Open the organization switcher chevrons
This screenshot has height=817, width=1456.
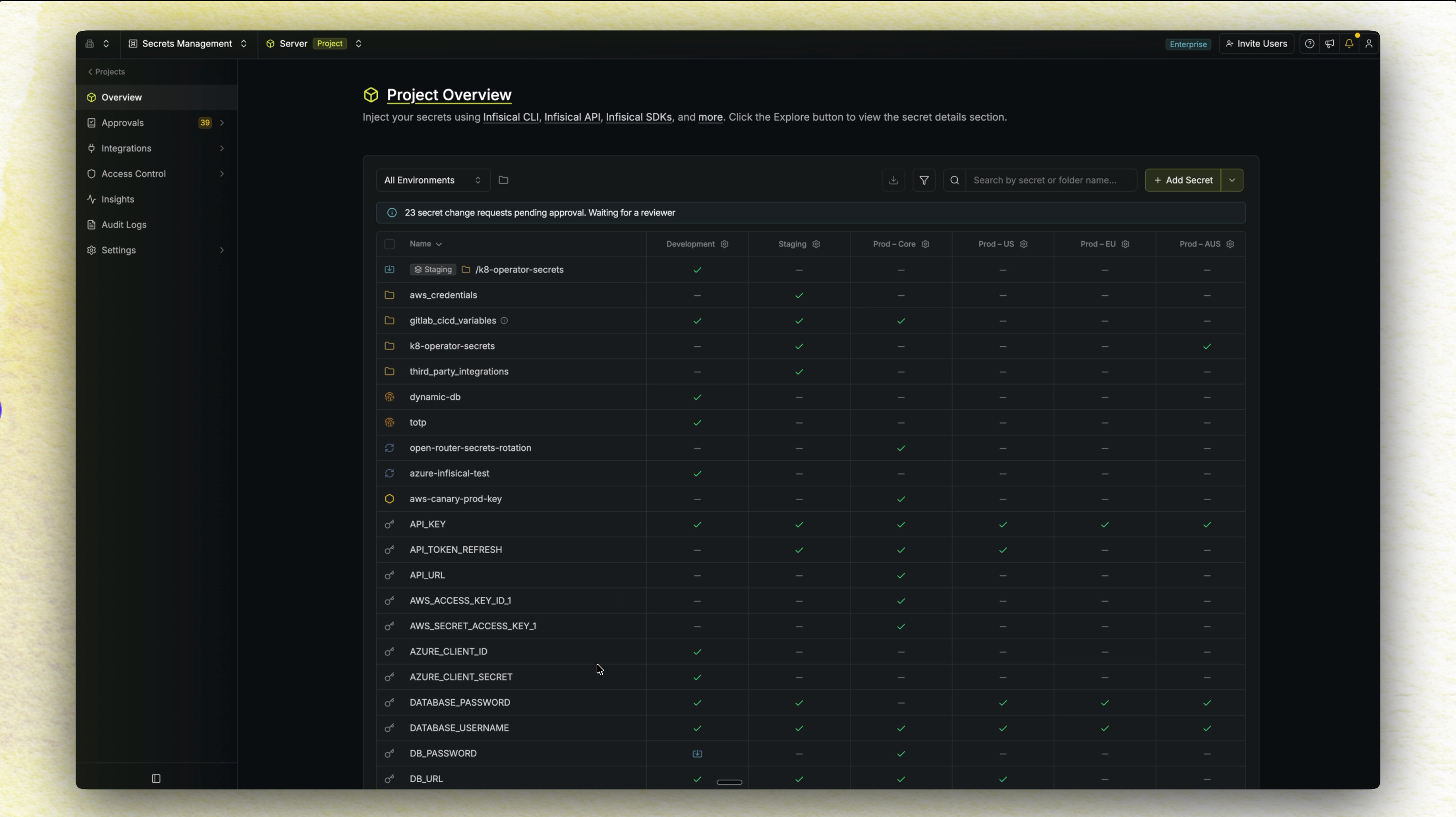(x=106, y=43)
